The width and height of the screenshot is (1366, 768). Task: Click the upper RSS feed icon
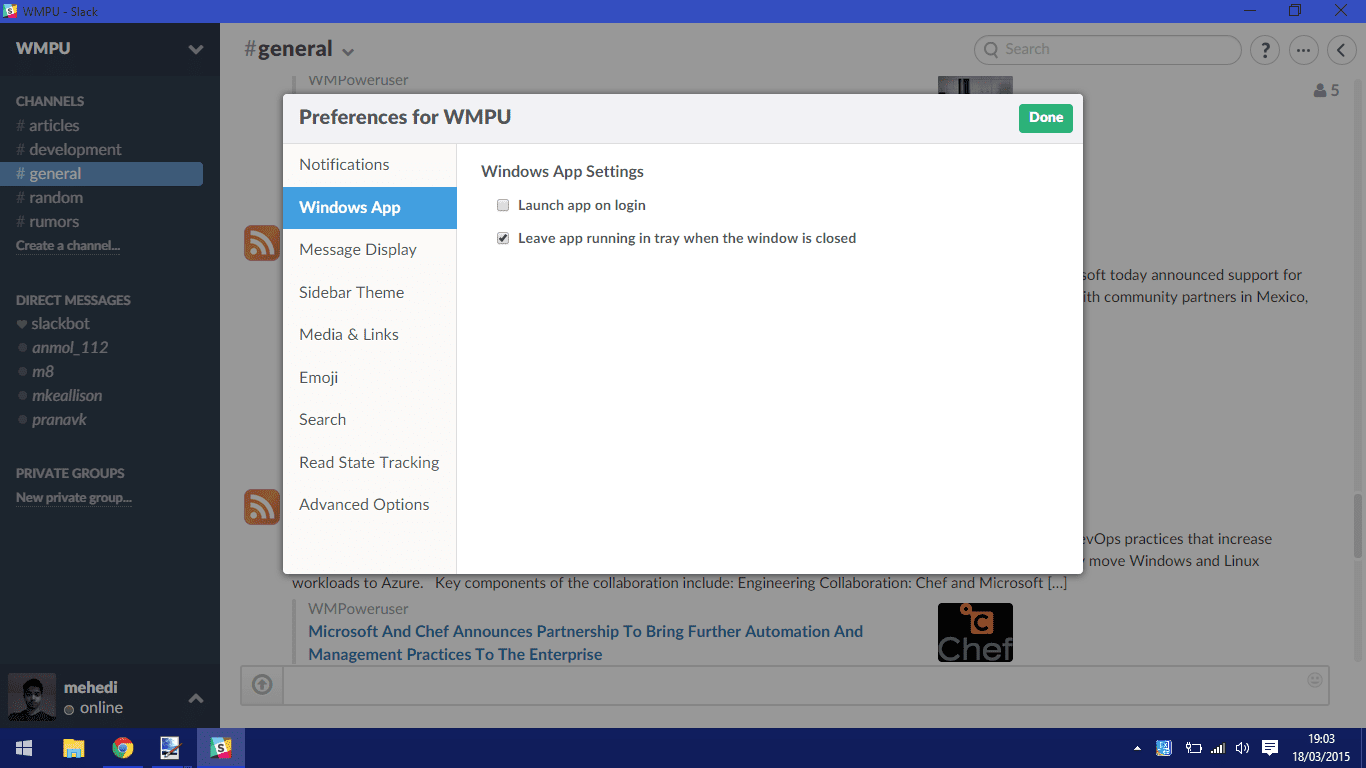pos(262,243)
